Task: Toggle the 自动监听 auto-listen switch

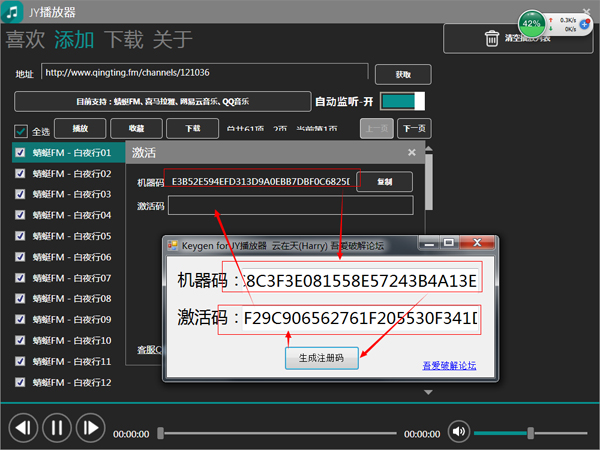Action: [403, 101]
